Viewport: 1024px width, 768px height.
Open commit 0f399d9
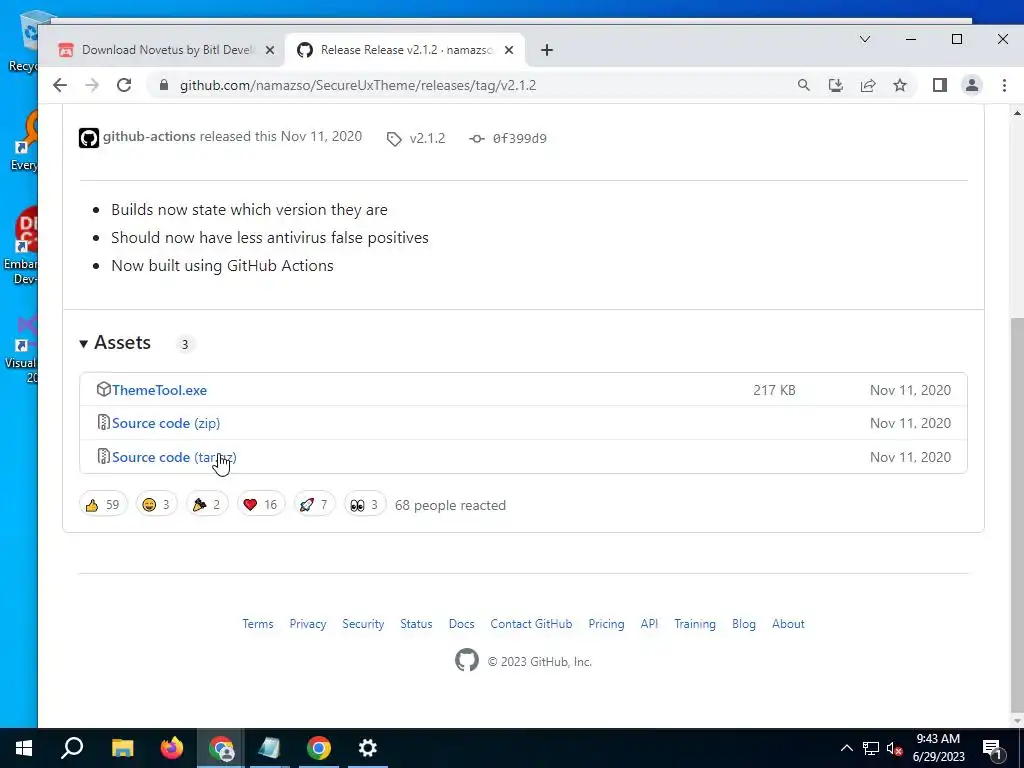[x=519, y=138]
